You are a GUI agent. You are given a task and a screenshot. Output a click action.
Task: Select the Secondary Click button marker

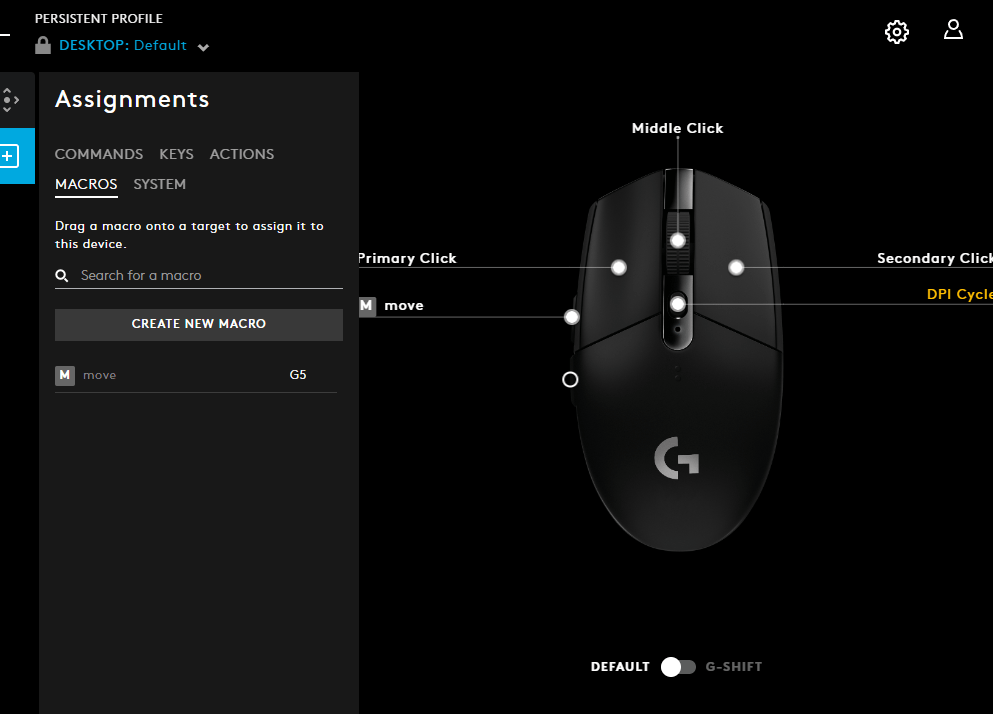736,267
